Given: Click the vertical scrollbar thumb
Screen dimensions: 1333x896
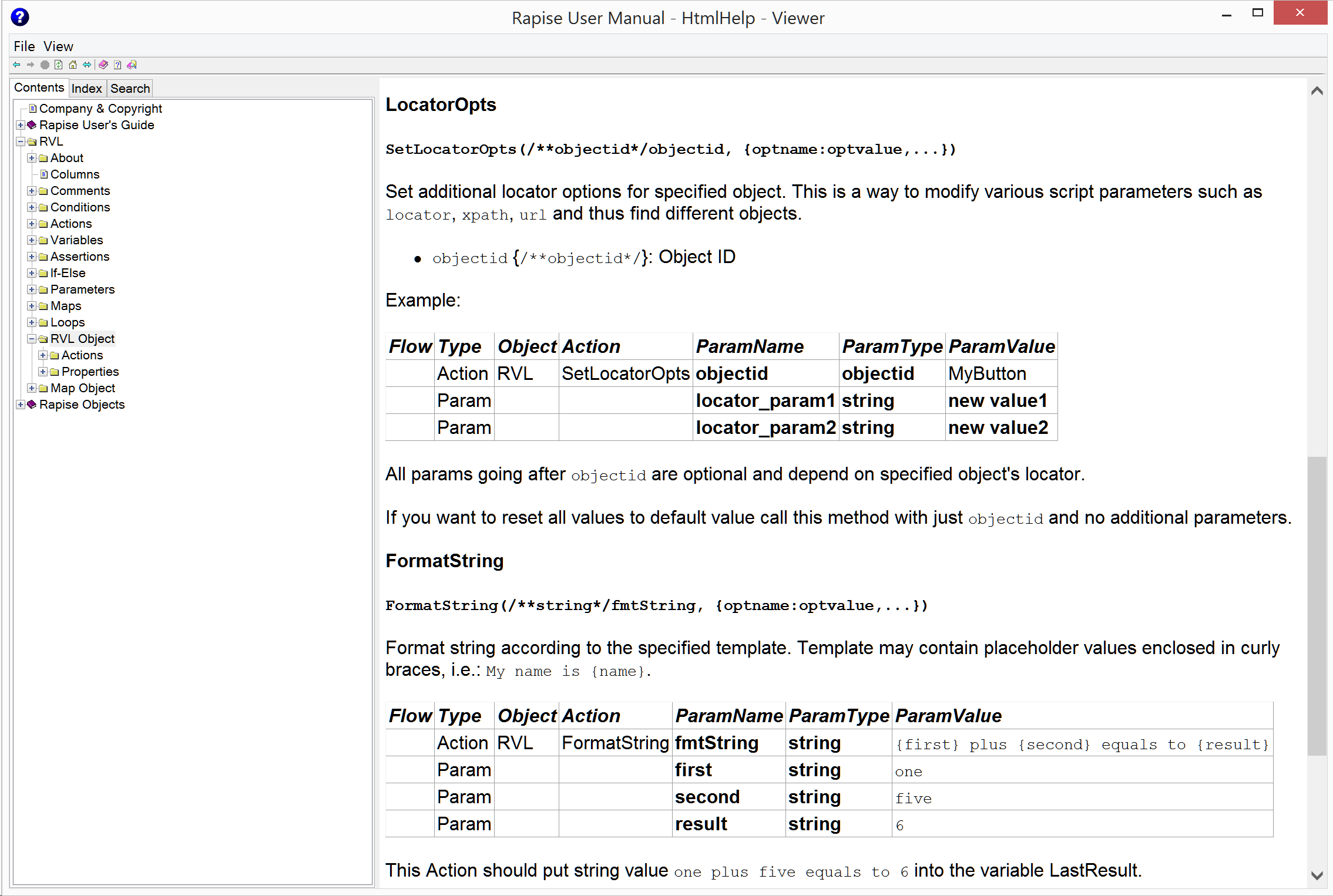Looking at the screenshot, I should (1317, 605).
